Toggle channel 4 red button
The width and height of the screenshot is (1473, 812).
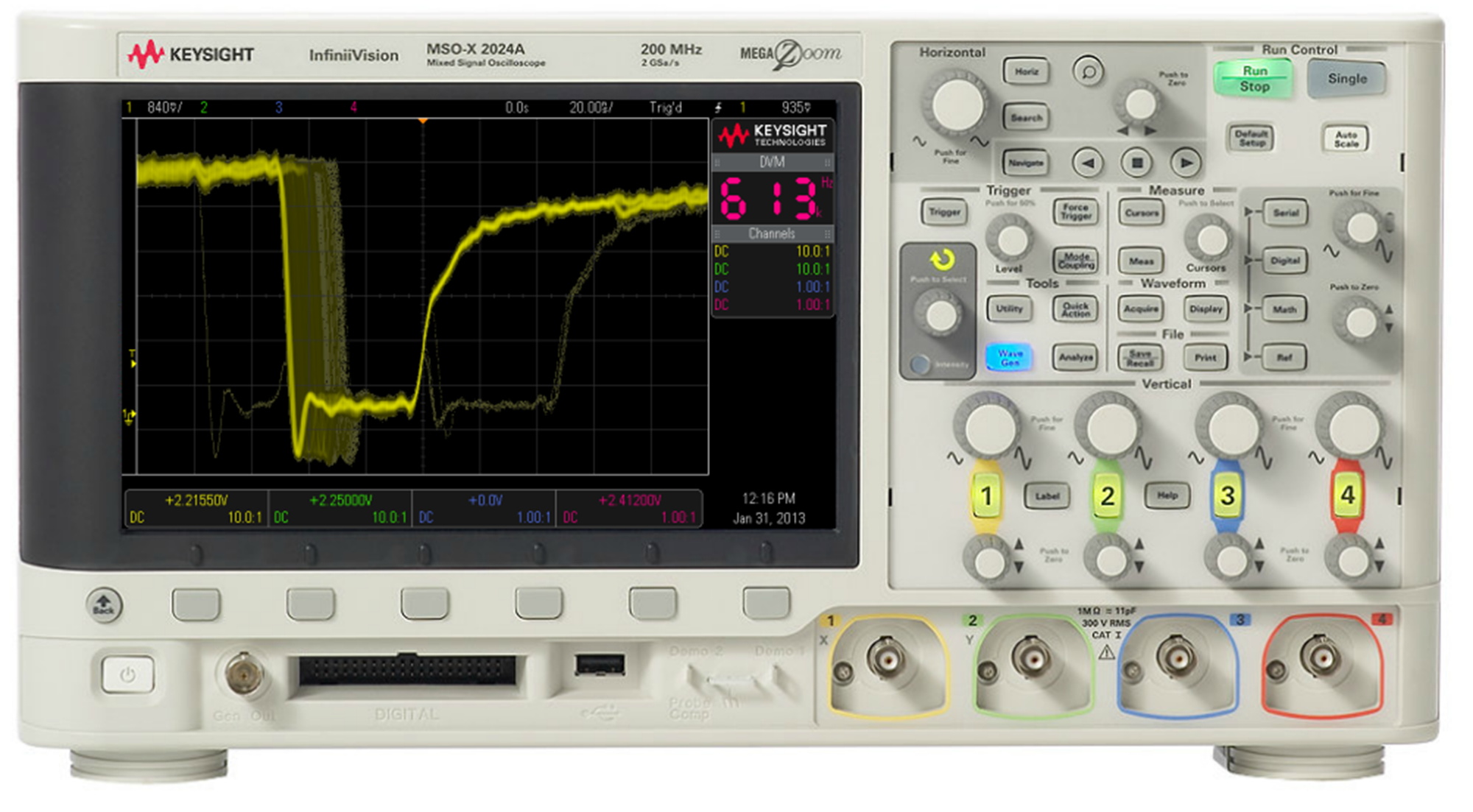click(x=1347, y=495)
